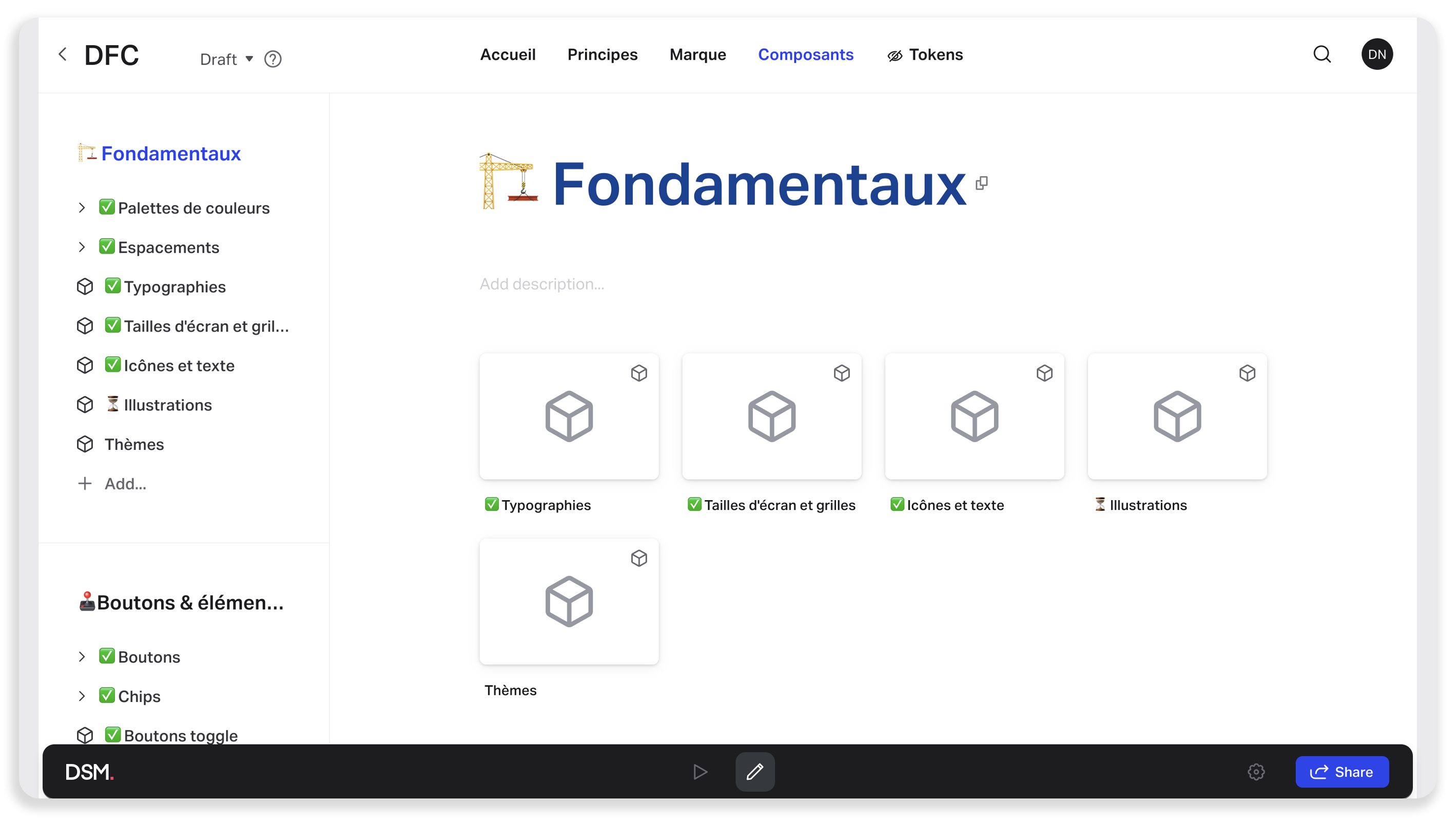
Task: Open Icônes et texte in sidebar
Action: [170, 366]
